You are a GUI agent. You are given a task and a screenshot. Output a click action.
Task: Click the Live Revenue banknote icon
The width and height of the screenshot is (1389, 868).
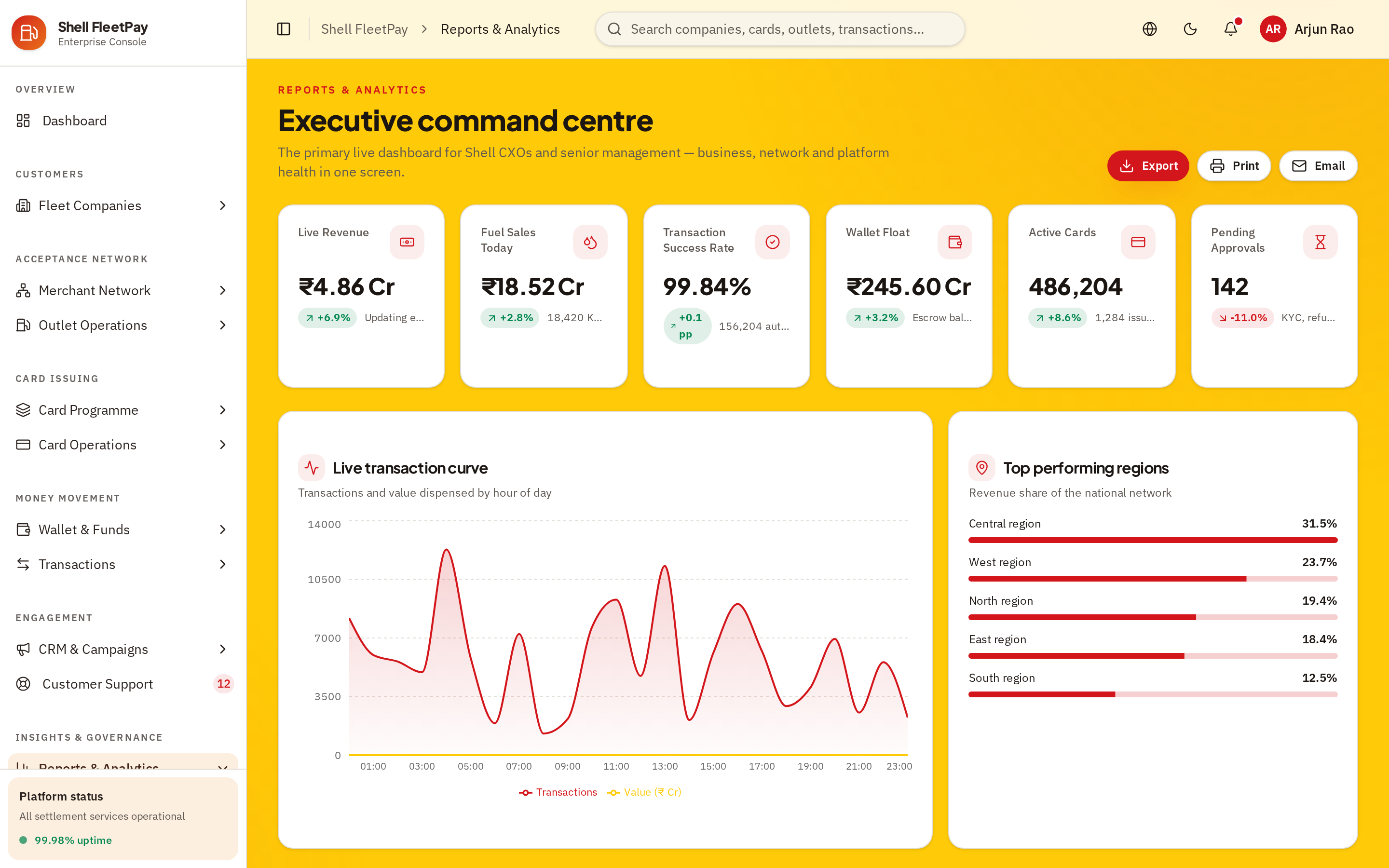(x=407, y=242)
